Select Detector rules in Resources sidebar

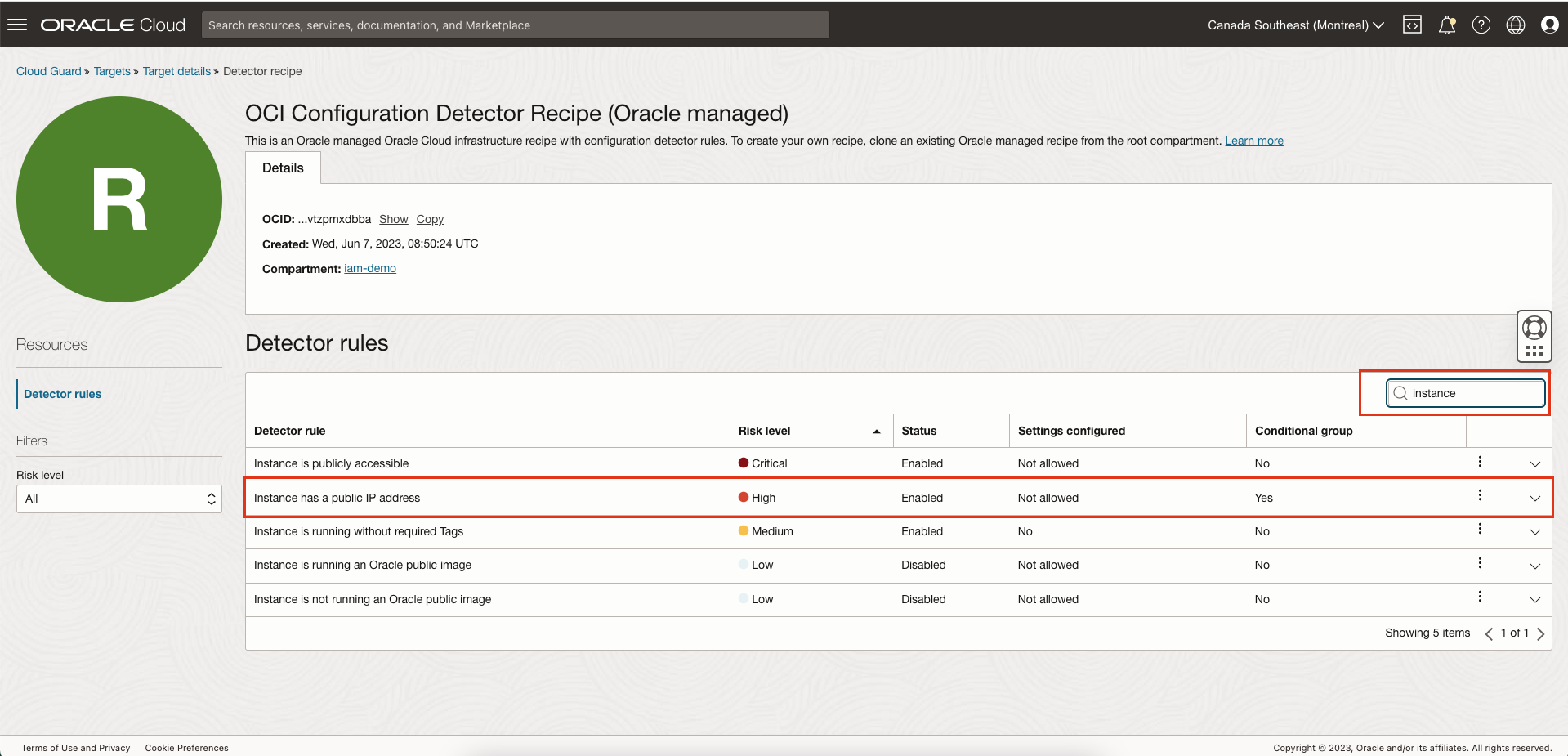[x=63, y=394]
